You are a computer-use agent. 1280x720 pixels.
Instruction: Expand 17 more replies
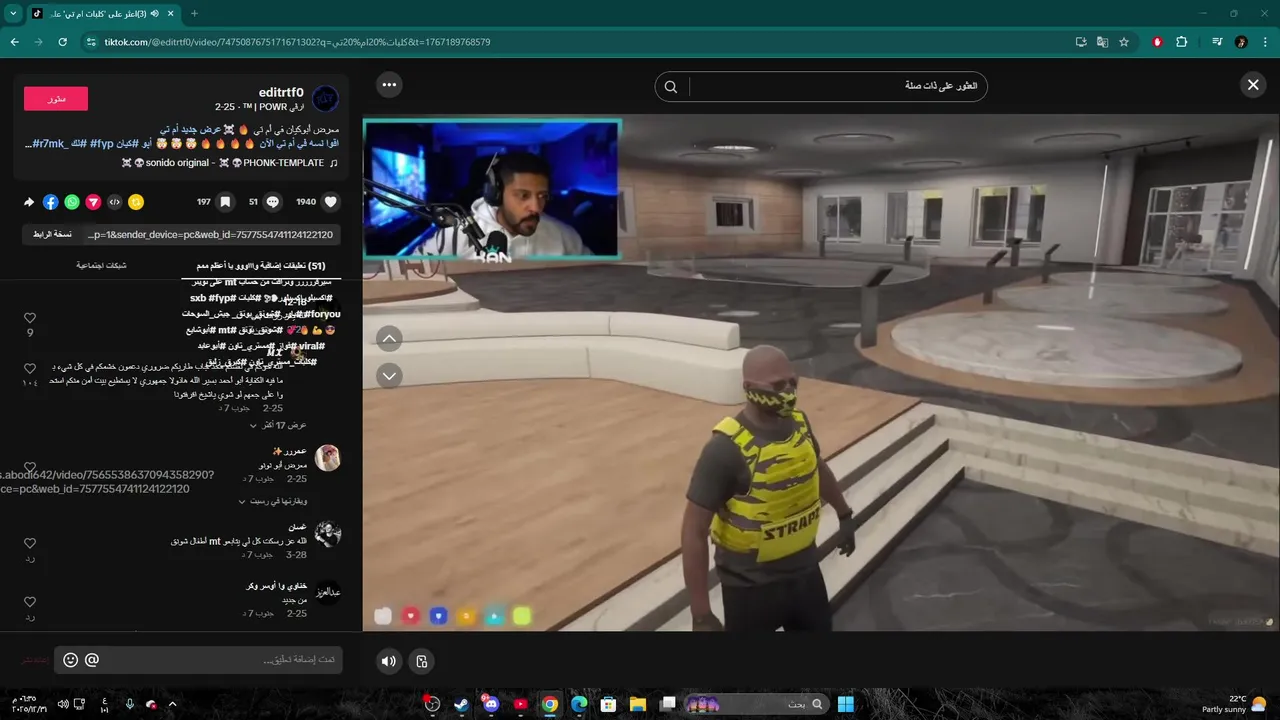[277, 425]
